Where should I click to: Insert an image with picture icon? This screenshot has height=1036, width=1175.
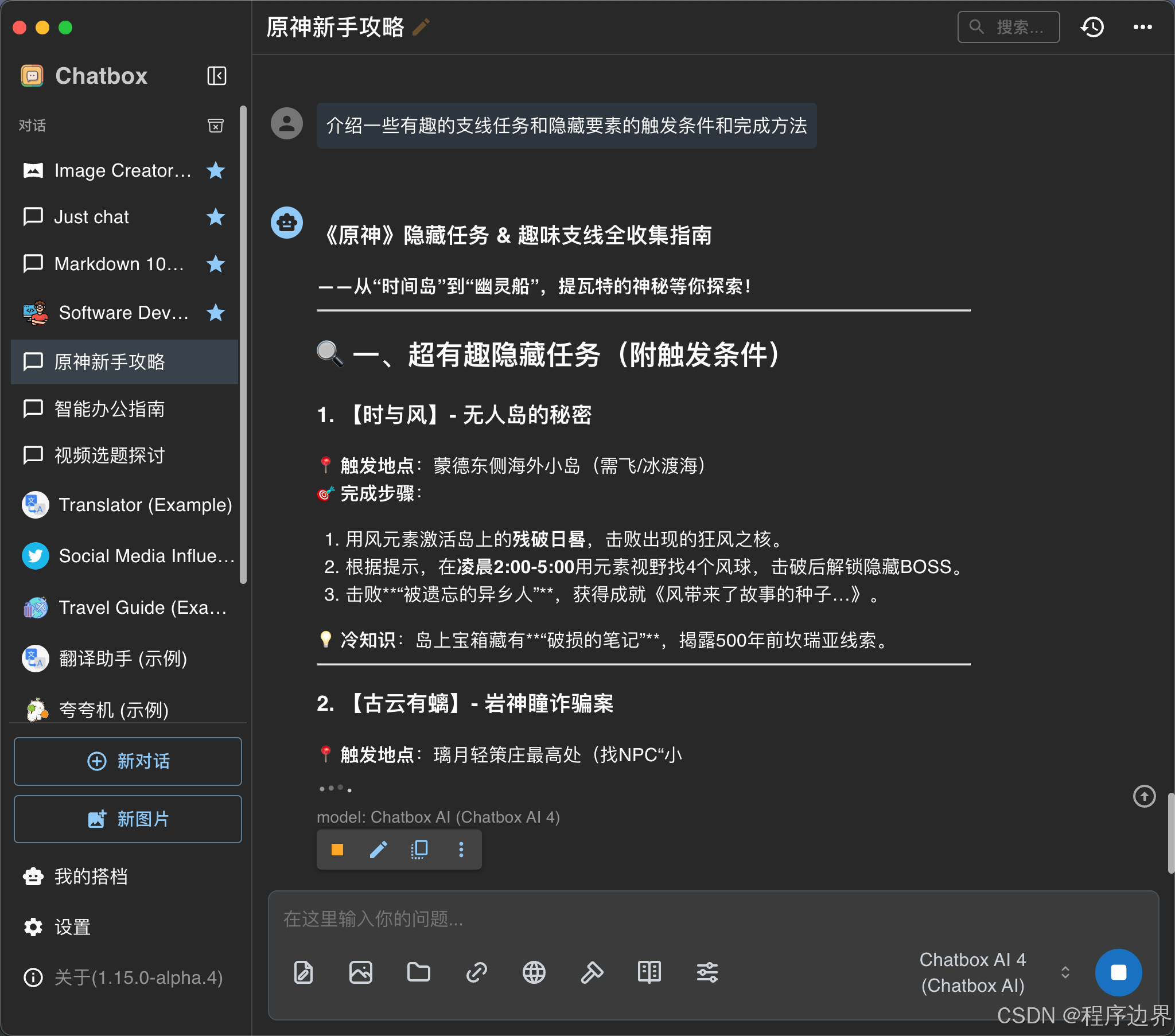(361, 972)
